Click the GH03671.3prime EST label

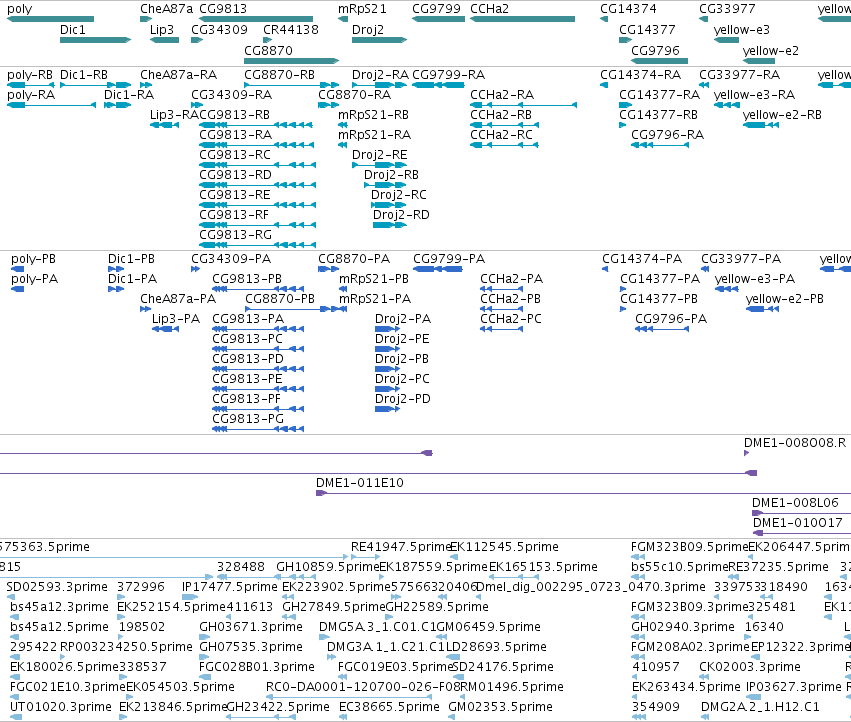[251, 627]
